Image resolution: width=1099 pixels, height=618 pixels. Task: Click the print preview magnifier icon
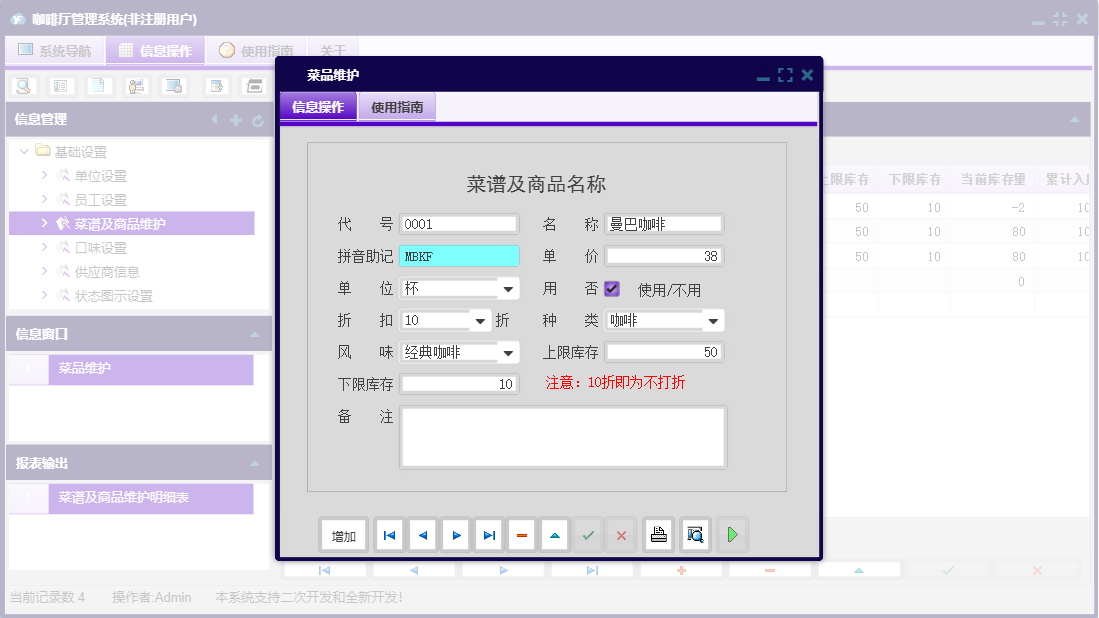point(693,534)
